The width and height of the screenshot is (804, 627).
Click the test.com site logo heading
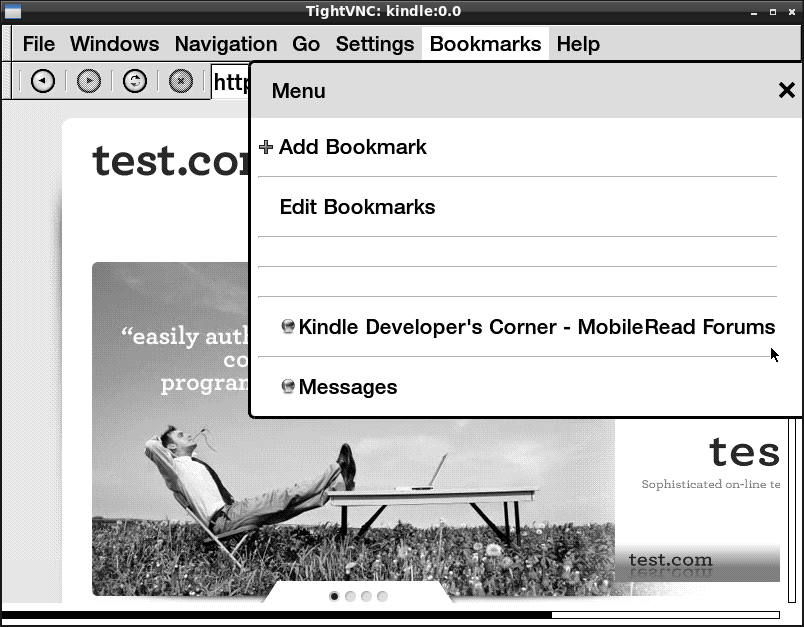[172, 161]
